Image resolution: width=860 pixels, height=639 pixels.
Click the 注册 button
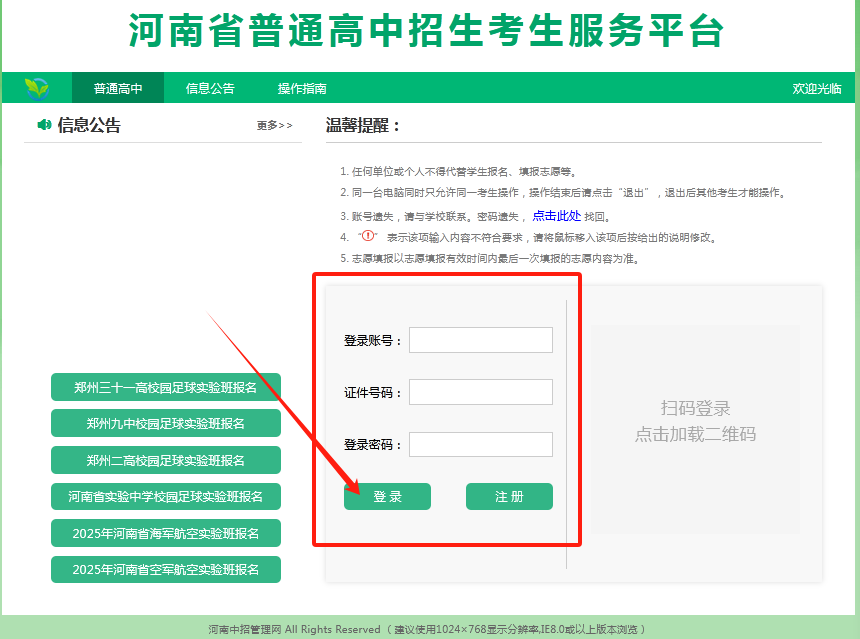[510, 496]
